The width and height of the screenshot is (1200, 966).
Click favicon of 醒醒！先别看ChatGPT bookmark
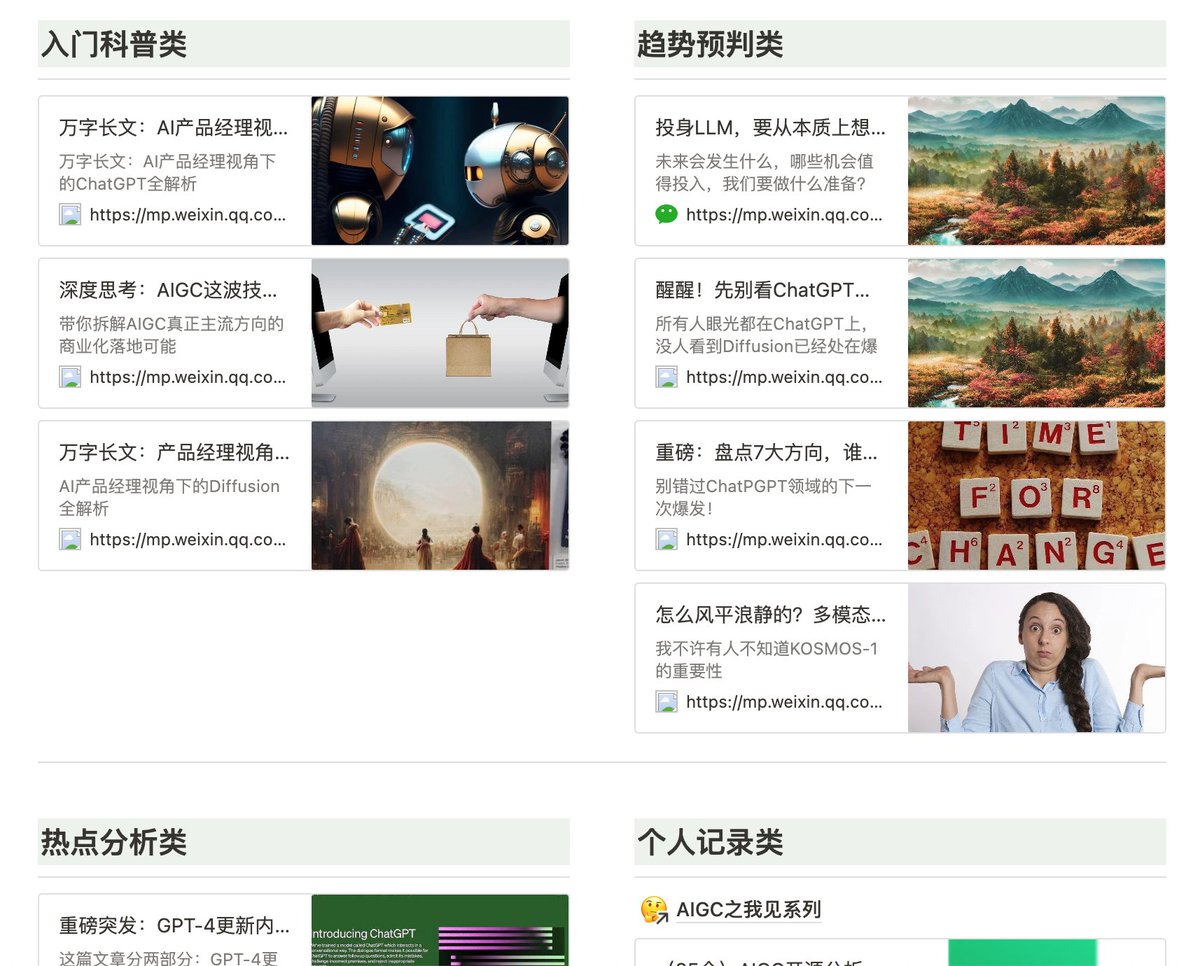coord(666,377)
